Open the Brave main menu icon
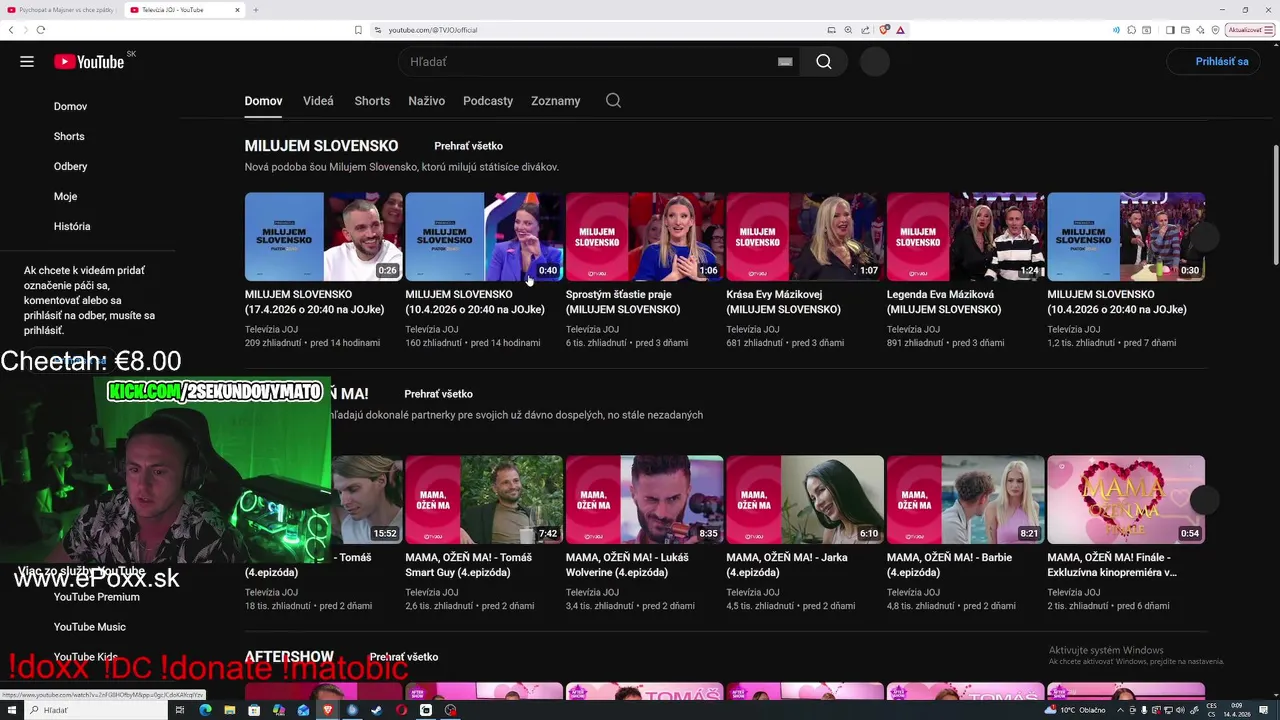1280x720 pixels. tap(1270, 30)
